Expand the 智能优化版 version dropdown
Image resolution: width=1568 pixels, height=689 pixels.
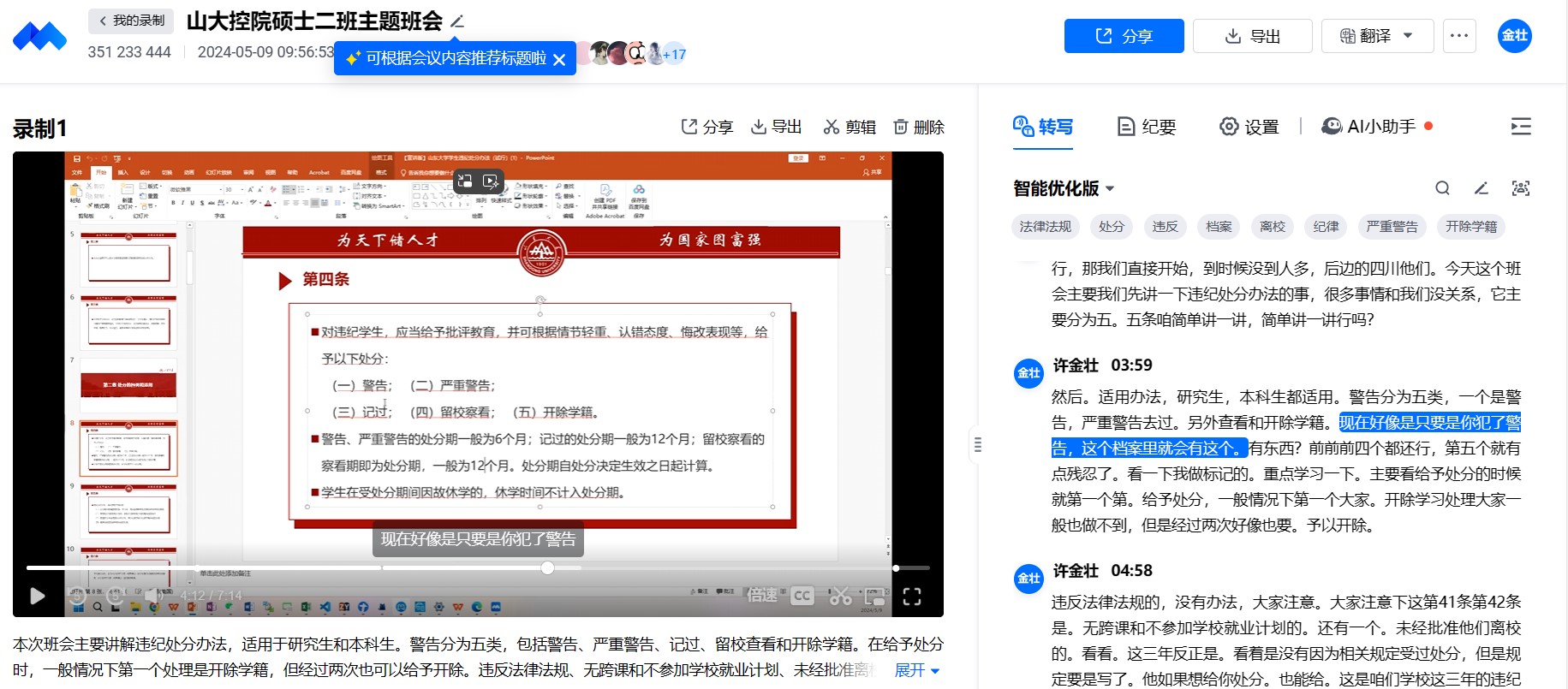click(x=1064, y=188)
